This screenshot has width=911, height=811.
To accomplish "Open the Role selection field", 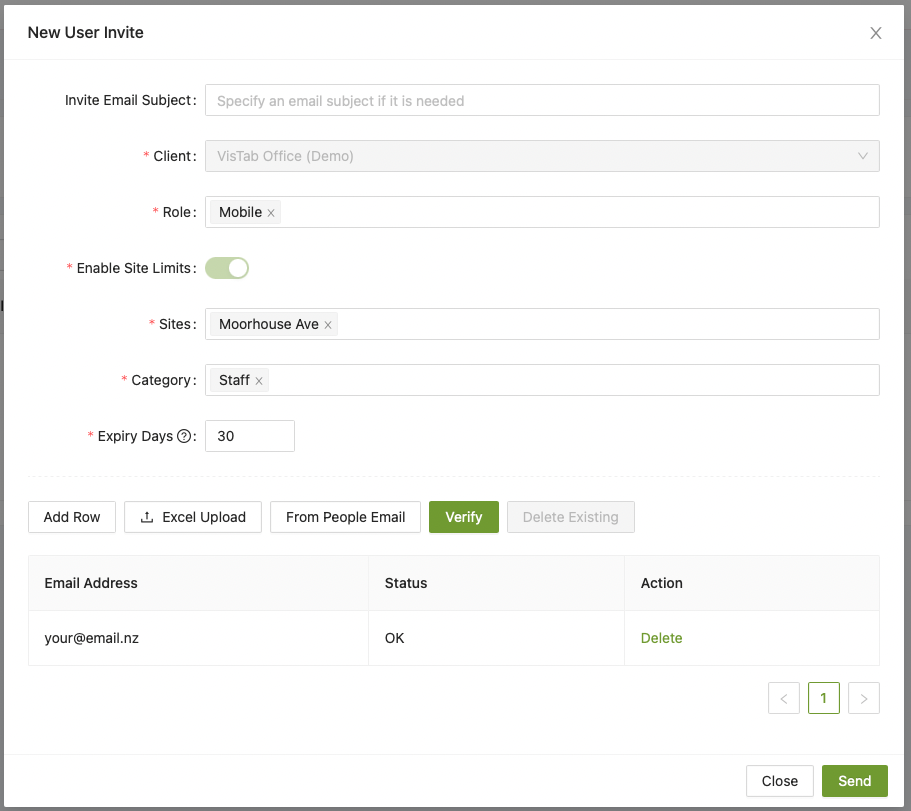I will 580,212.
